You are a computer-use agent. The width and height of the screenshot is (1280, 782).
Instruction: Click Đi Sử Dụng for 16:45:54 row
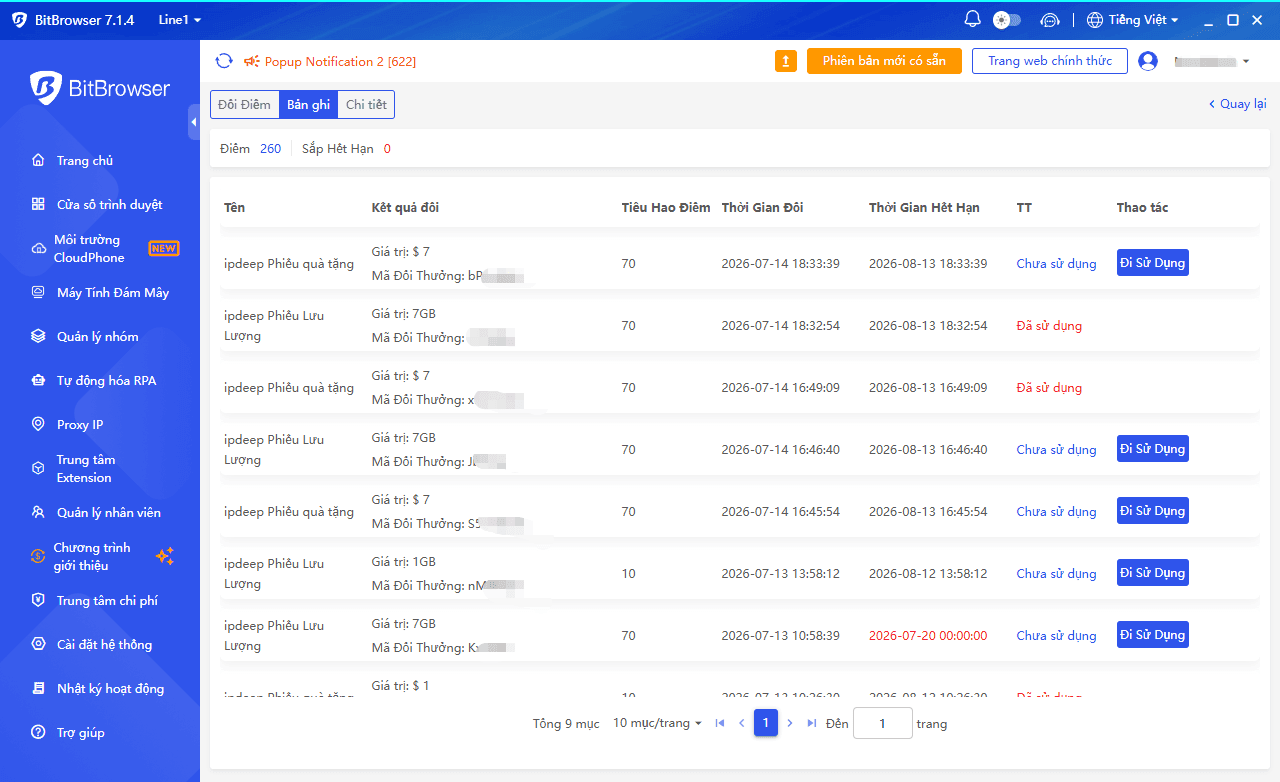[1152, 511]
